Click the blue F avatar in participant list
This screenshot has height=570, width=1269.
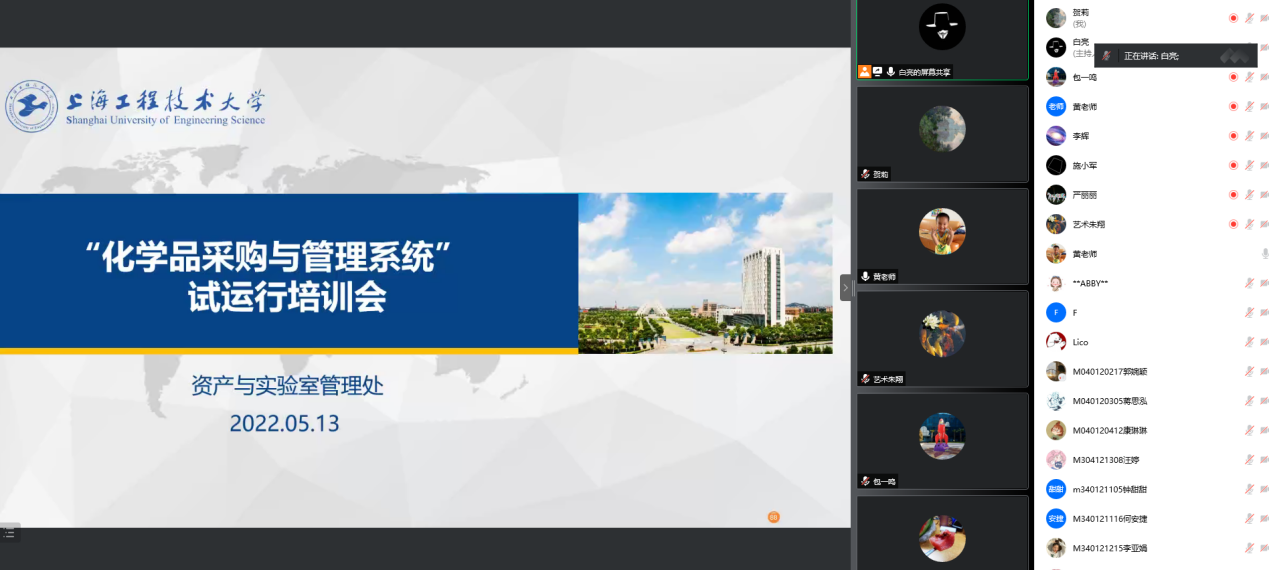click(x=1056, y=313)
